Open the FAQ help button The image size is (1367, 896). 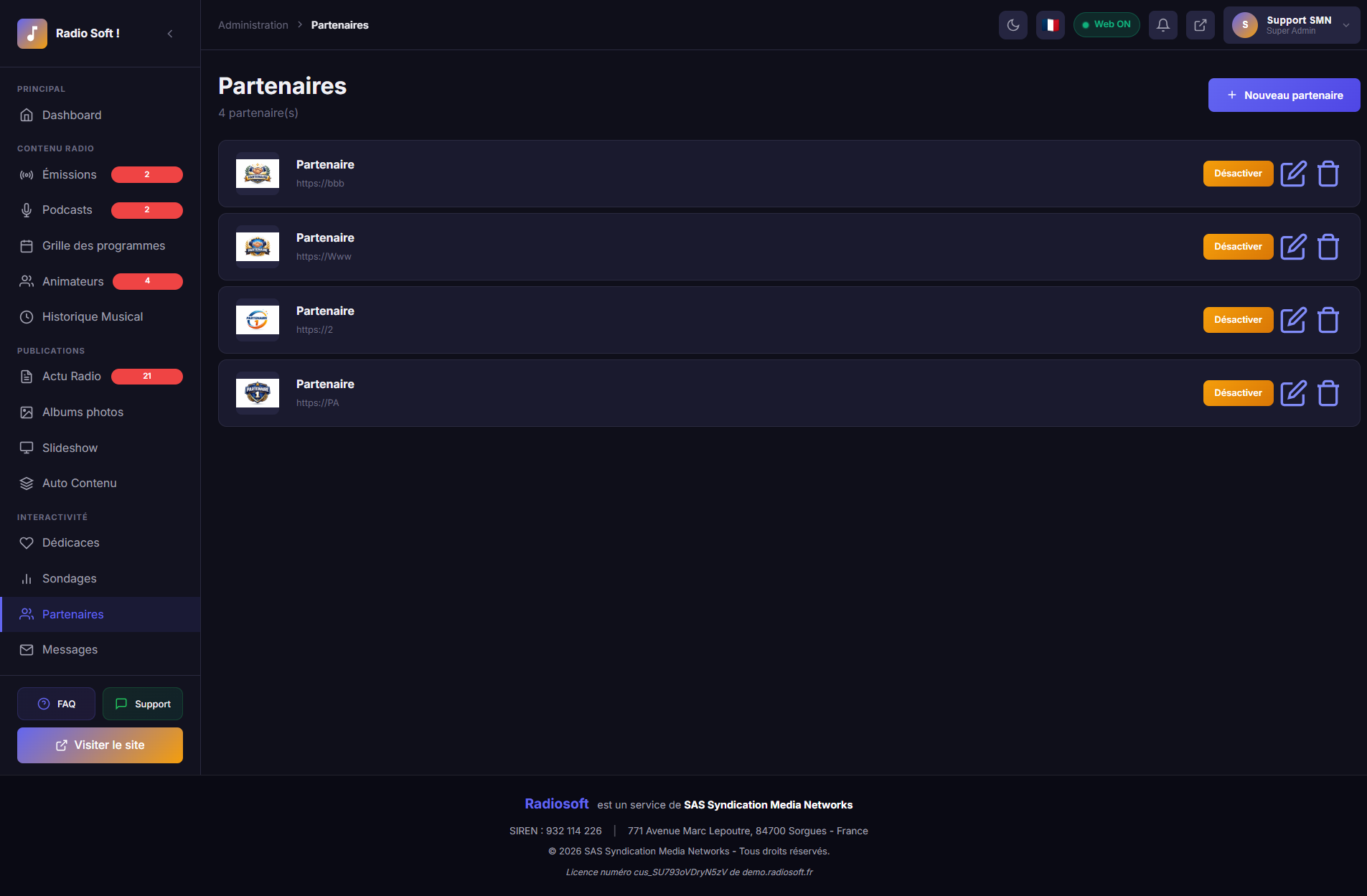point(56,704)
